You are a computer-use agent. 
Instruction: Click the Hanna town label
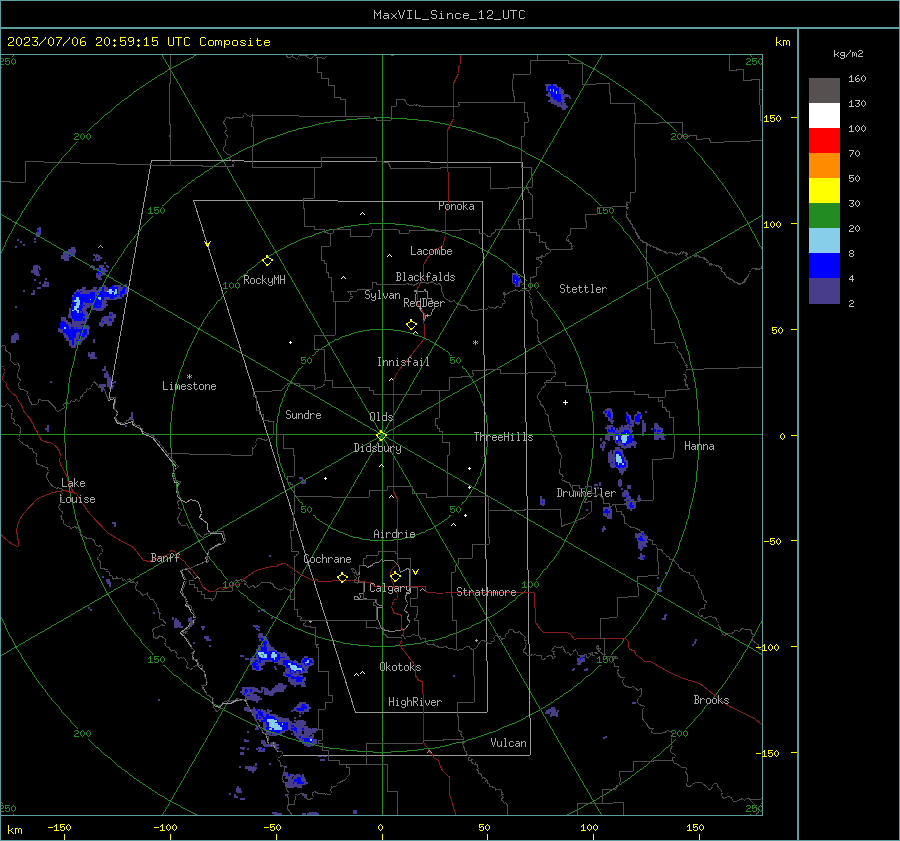699,446
